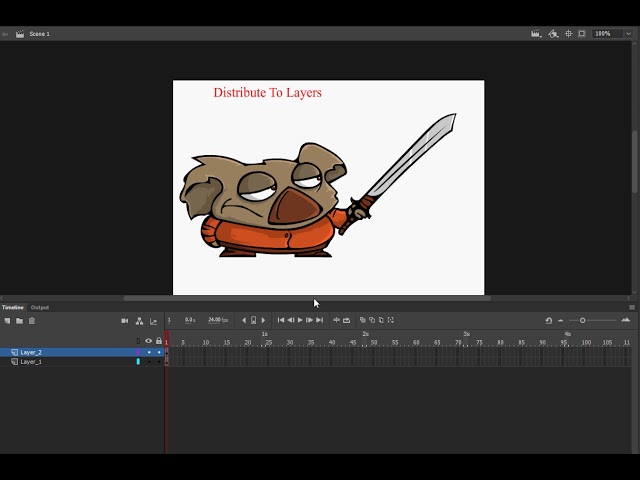Click the large mountain zoom-in icon

click(x=626, y=320)
